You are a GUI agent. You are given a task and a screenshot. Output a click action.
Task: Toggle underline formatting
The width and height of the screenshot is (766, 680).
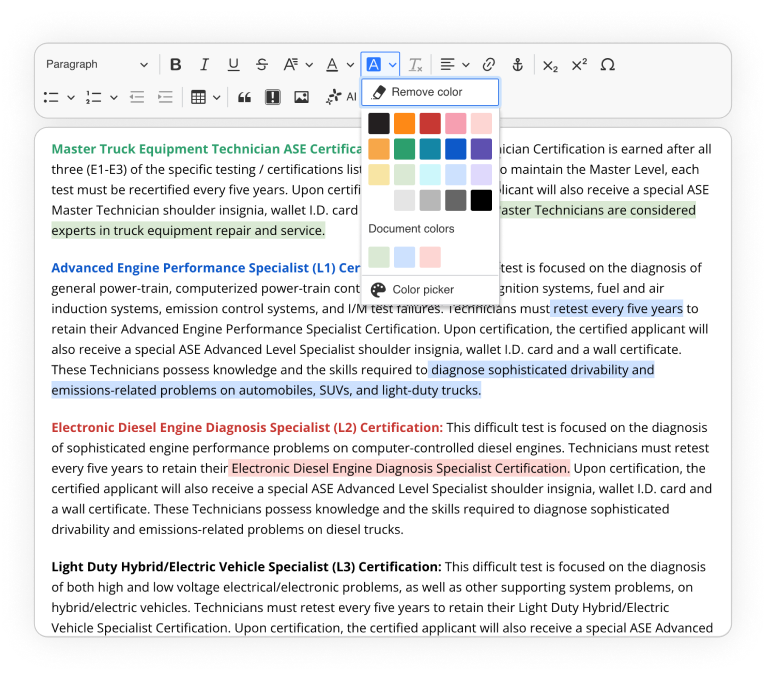233,64
